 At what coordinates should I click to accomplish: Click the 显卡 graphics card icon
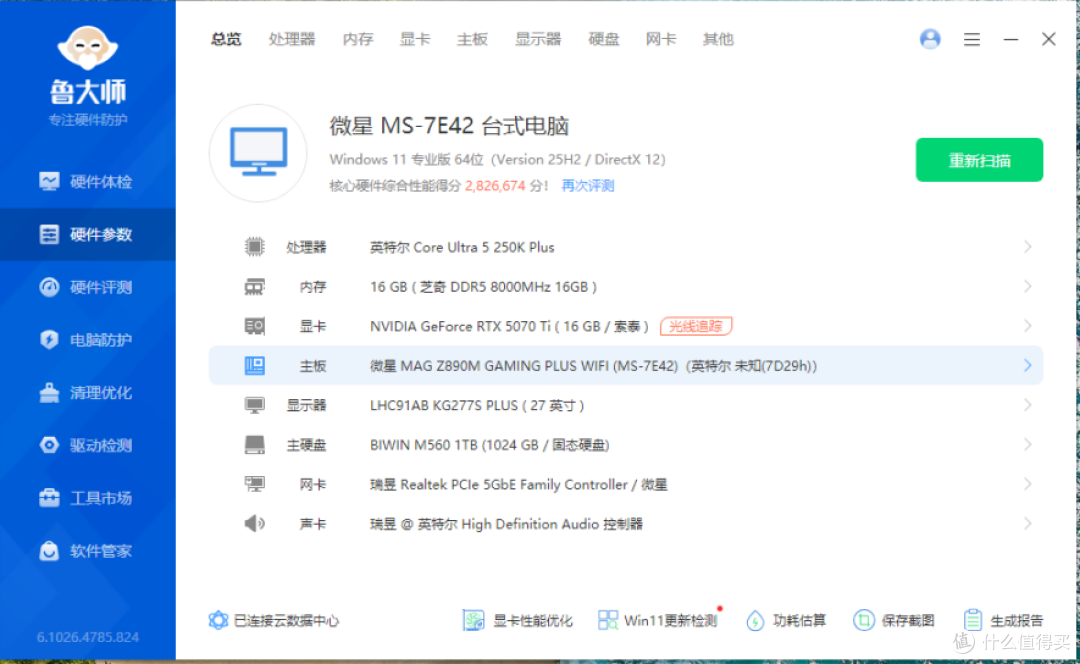[255, 326]
